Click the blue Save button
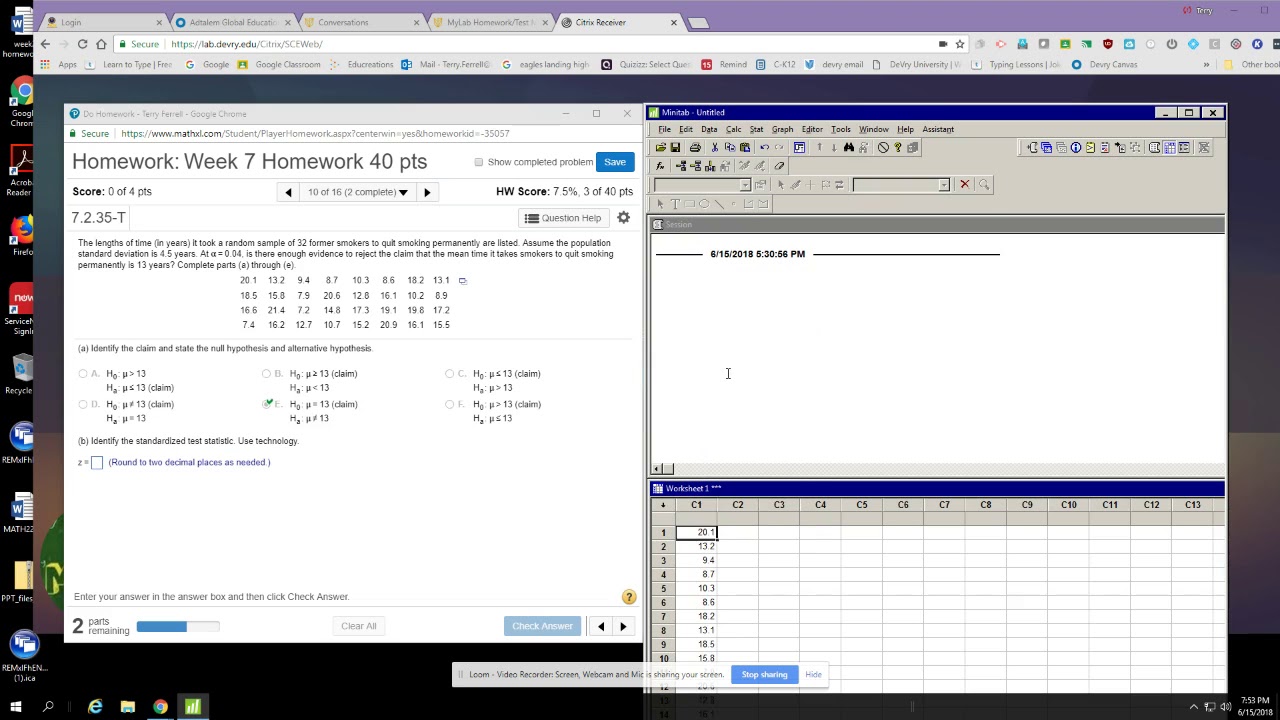The width and height of the screenshot is (1280, 720). (x=615, y=162)
